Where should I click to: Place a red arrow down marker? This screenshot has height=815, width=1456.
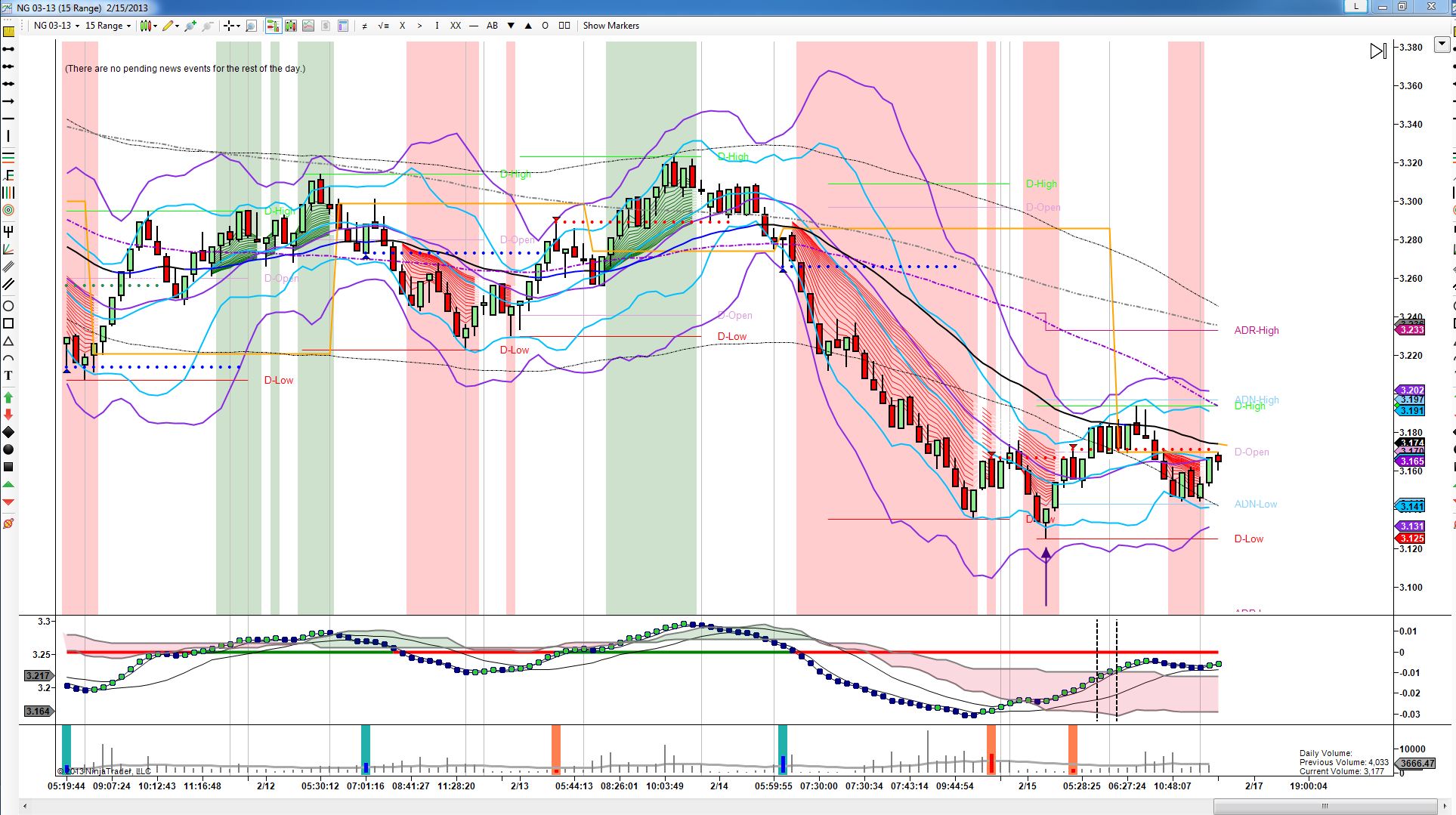8,414
